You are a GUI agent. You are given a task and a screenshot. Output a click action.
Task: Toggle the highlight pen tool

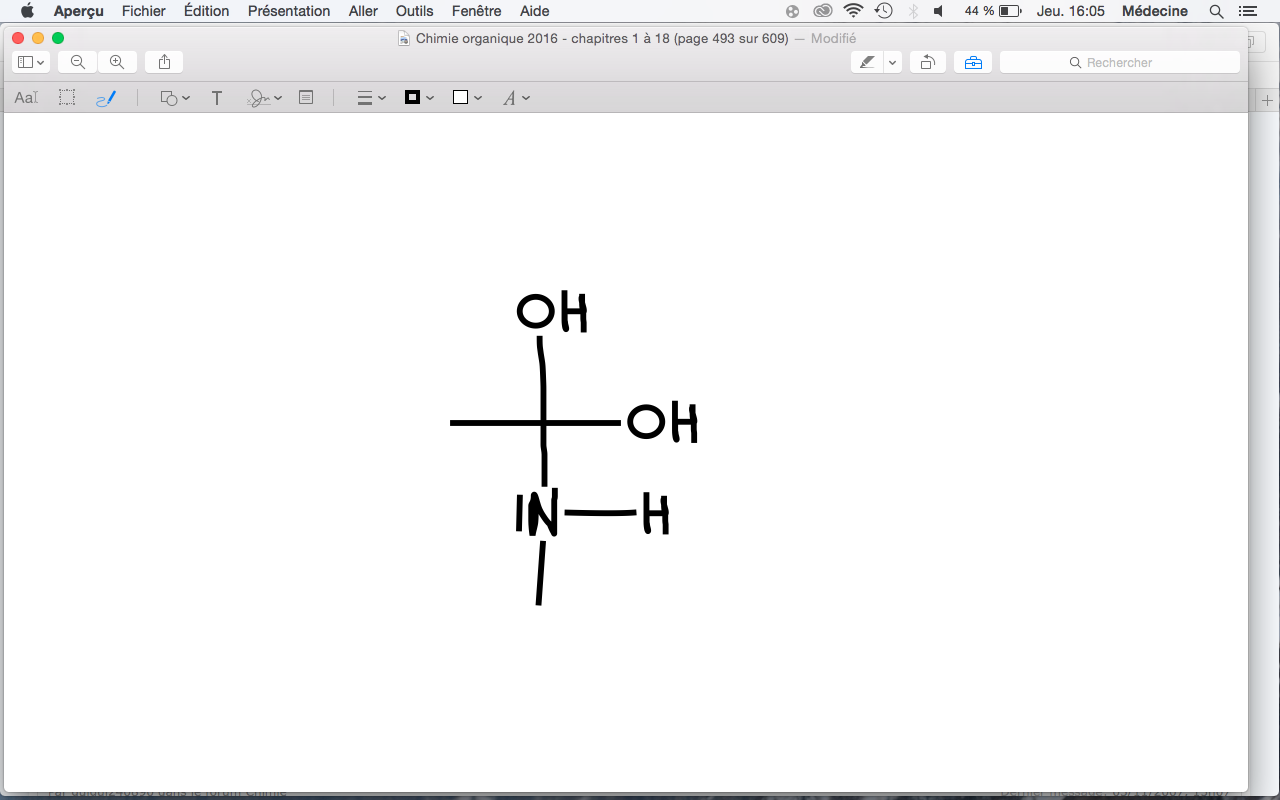866,62
